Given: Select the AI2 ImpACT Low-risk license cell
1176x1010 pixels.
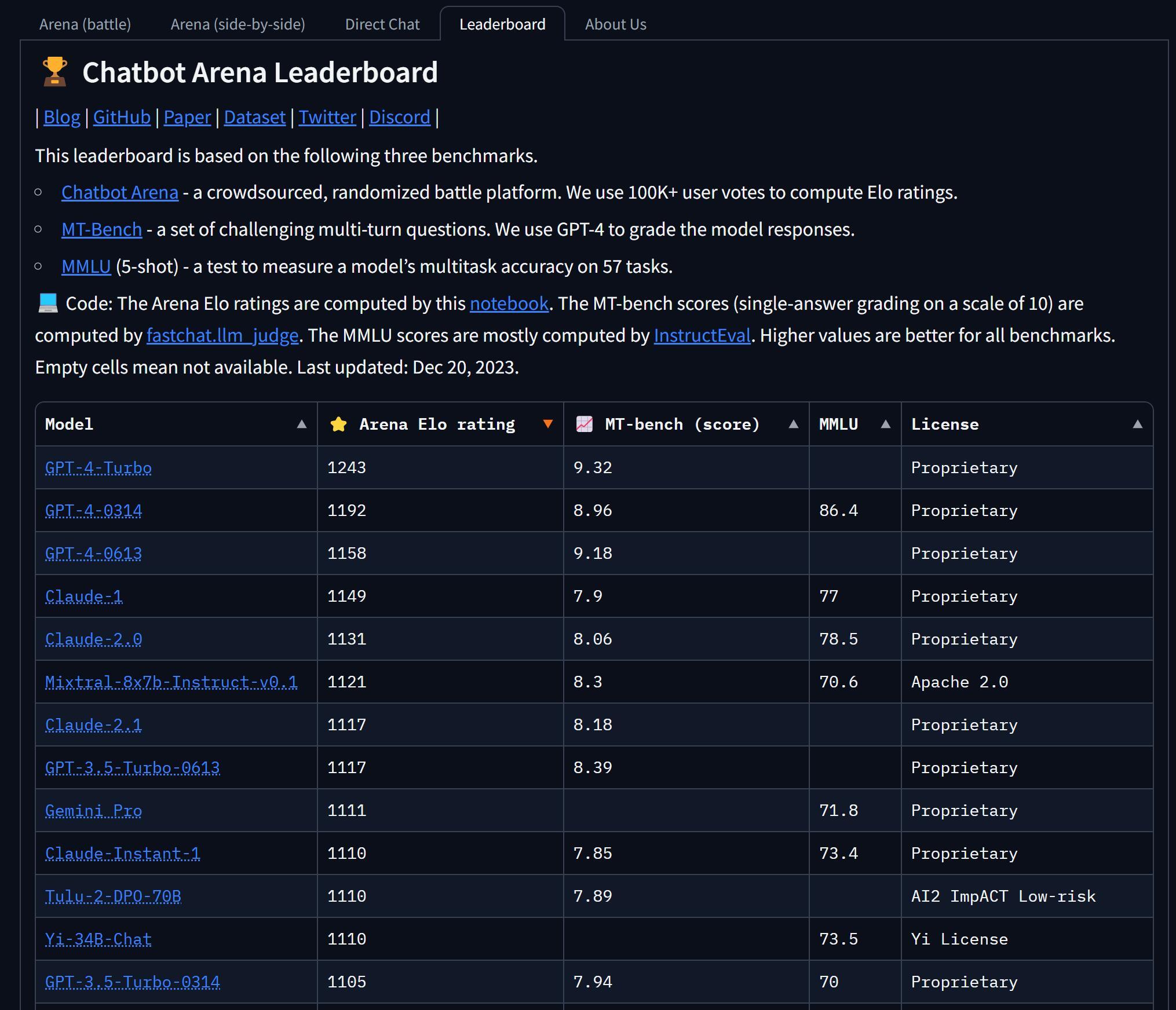Looking at the screenshot, I should [x=1027, y=896].
